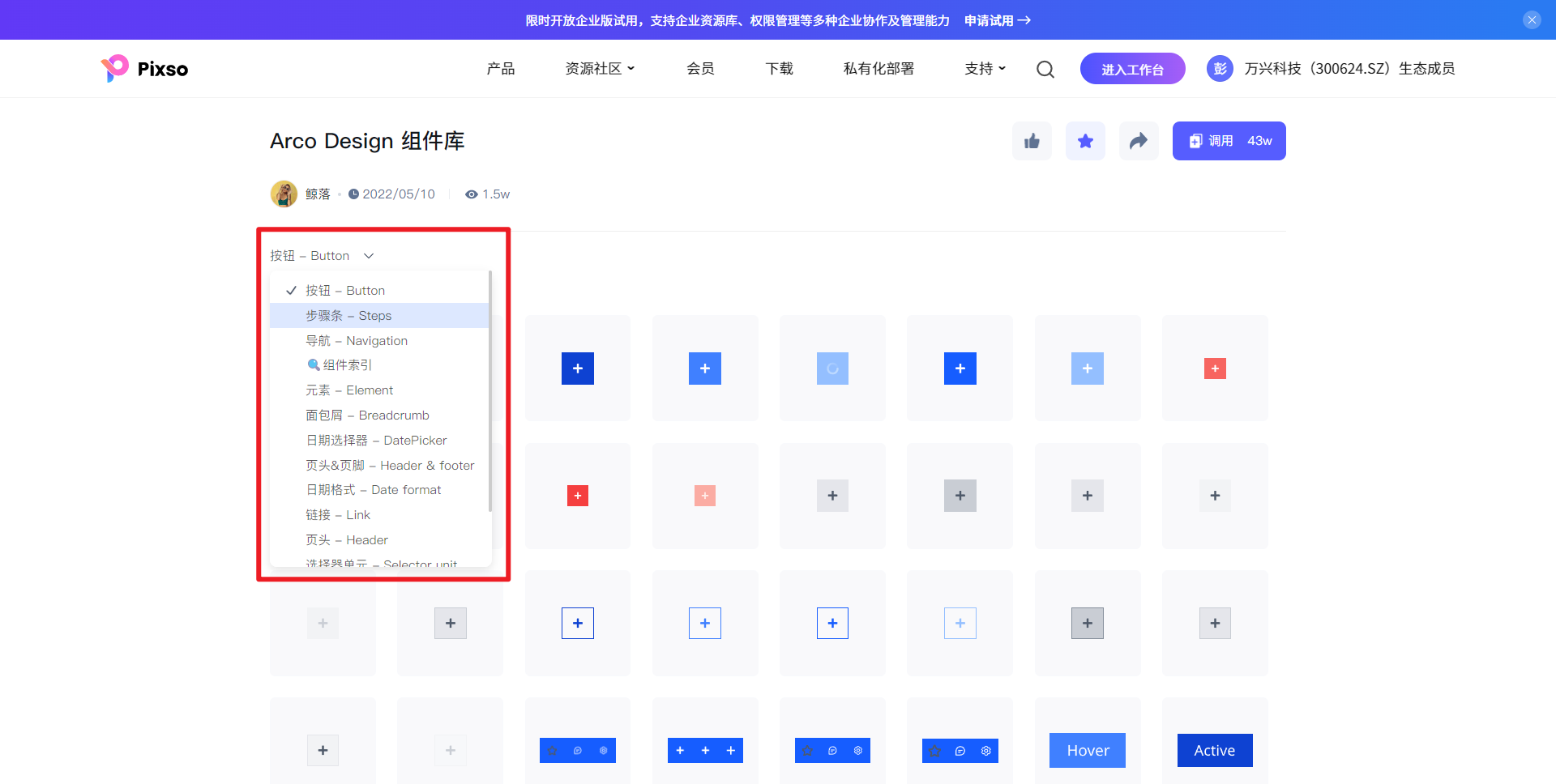The image size is (1556, 784).
Task: Go to the 下载 page
Action: click(779, 69)
